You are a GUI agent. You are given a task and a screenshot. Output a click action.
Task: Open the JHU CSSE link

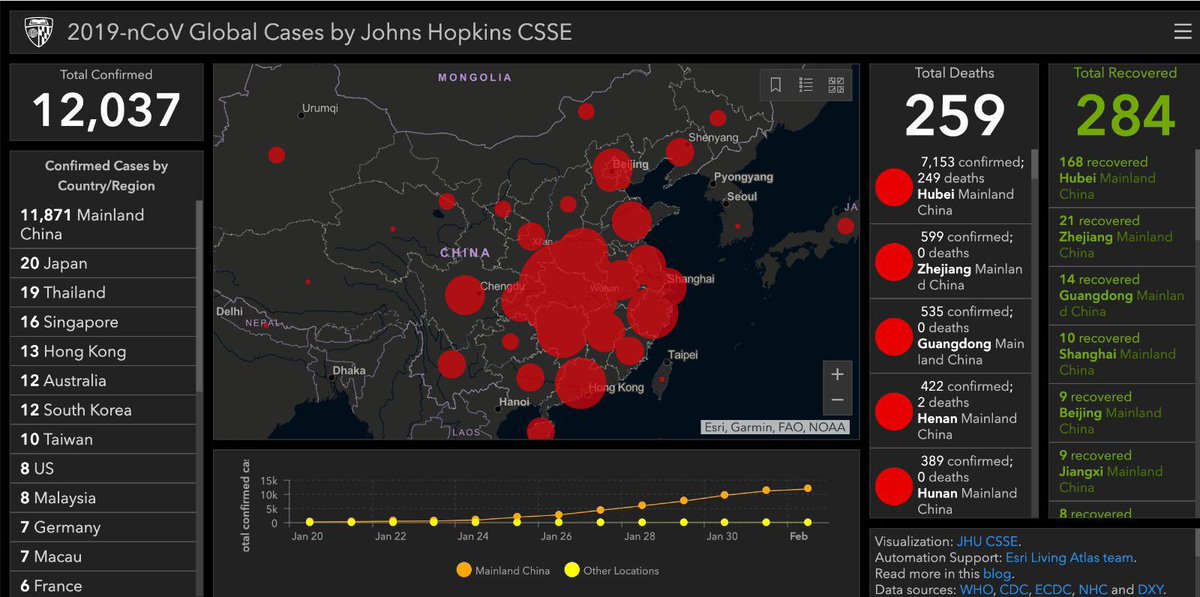(x=987, y=541)
